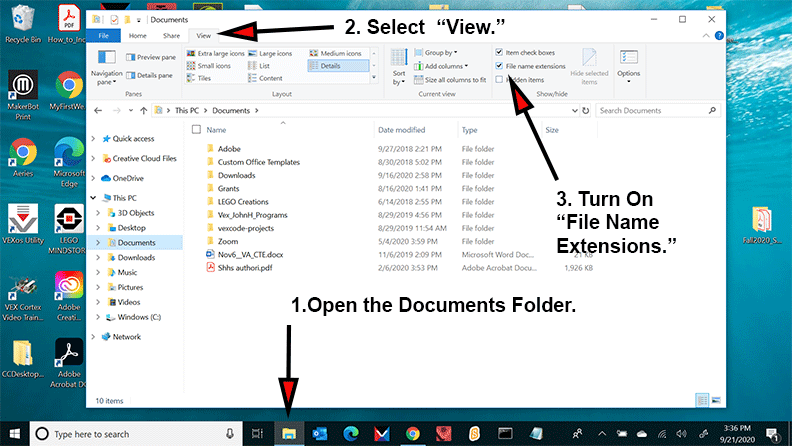Click the Name column header
Screen dimensions: 792x446
(216, 130)
